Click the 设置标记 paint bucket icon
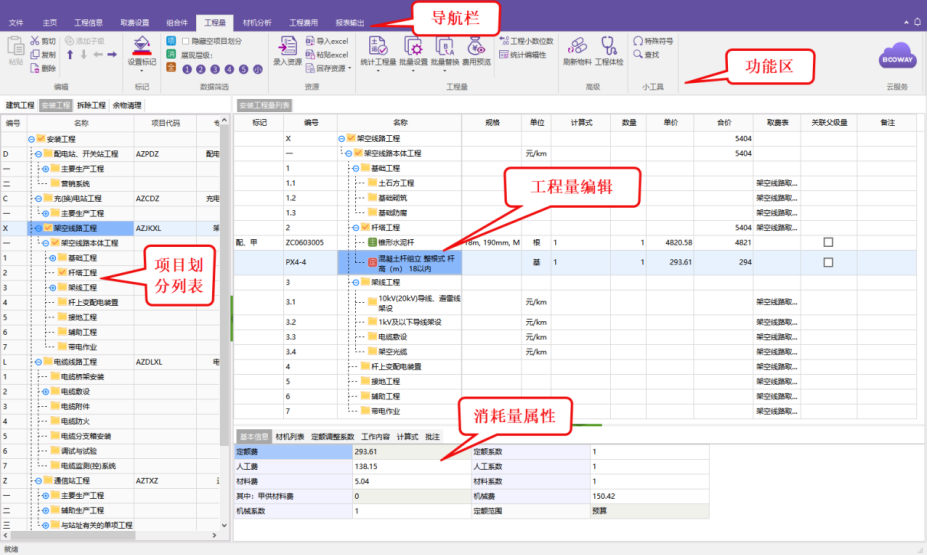 click(x=141, y=46)
